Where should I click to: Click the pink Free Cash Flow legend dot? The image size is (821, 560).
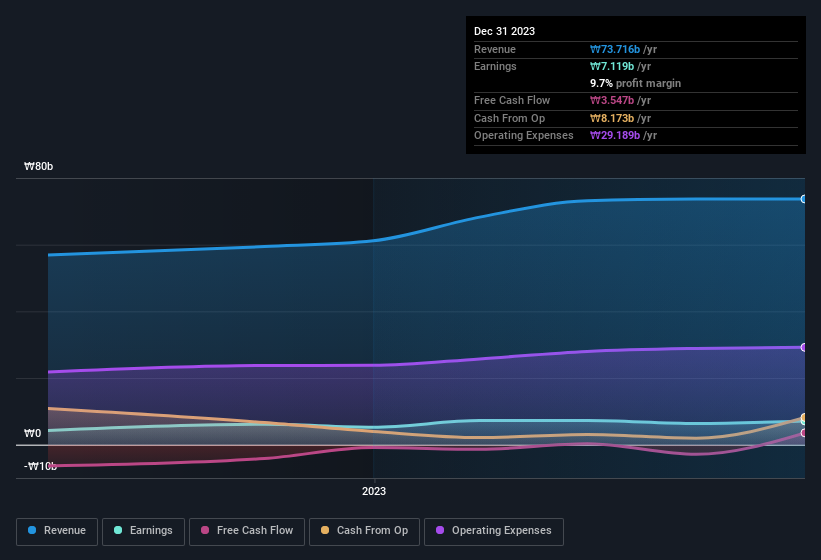205,530
